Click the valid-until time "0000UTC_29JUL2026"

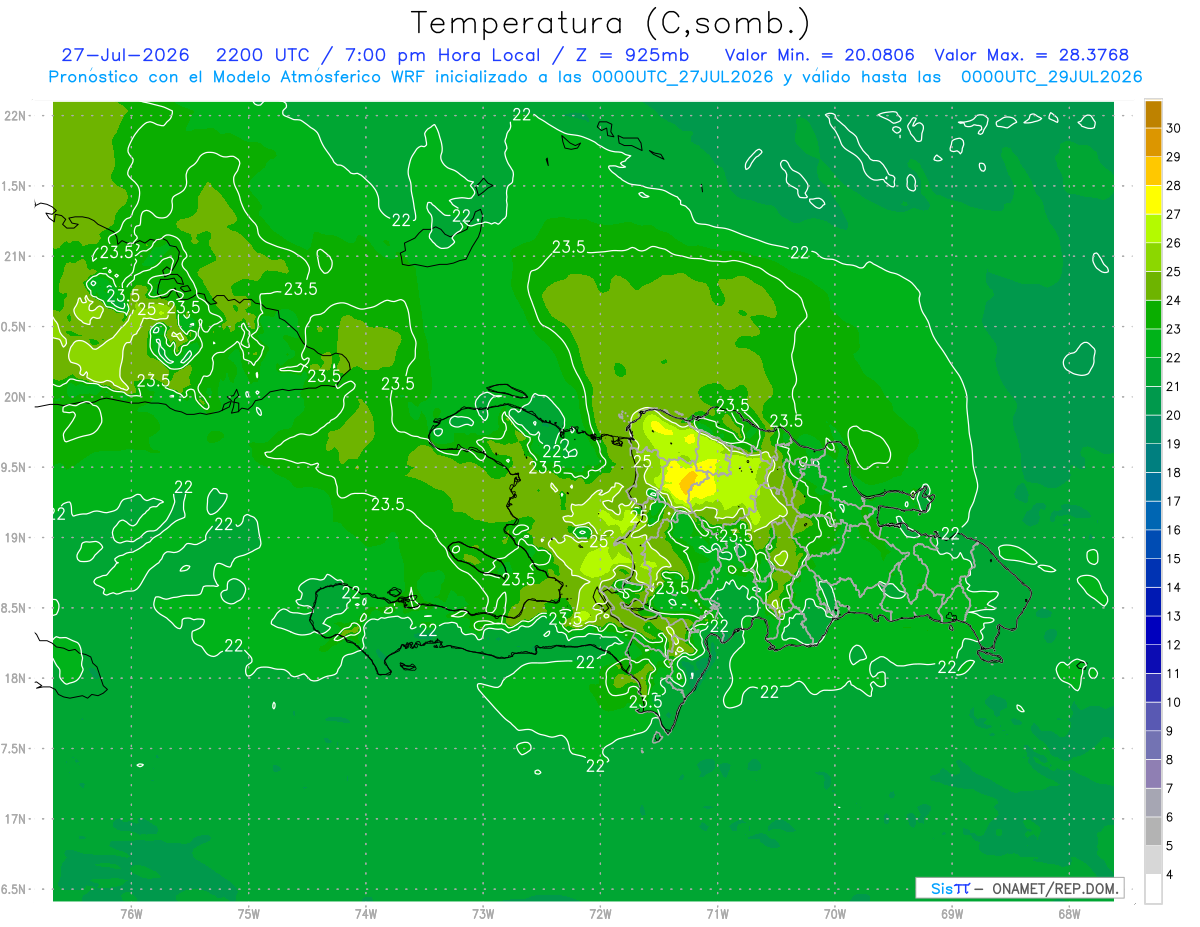point(1051,77)
